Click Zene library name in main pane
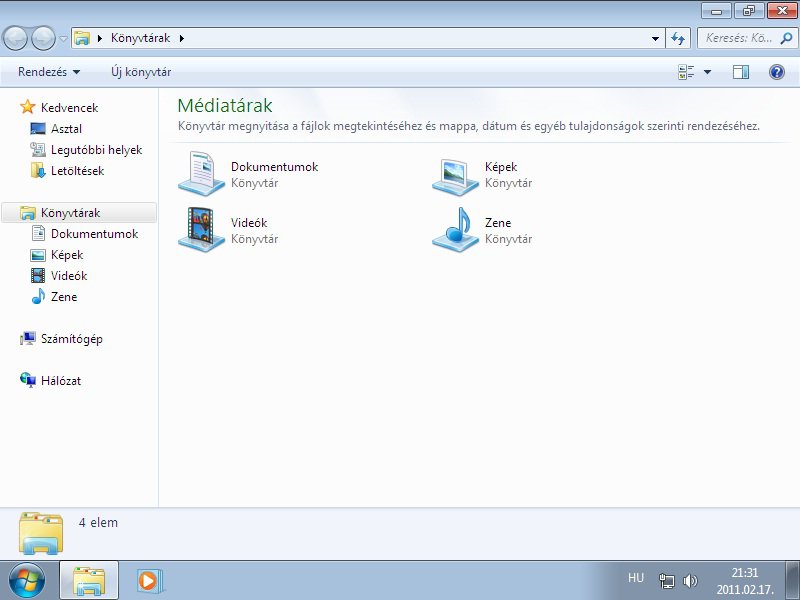800x600 pixels. [498, 223]
